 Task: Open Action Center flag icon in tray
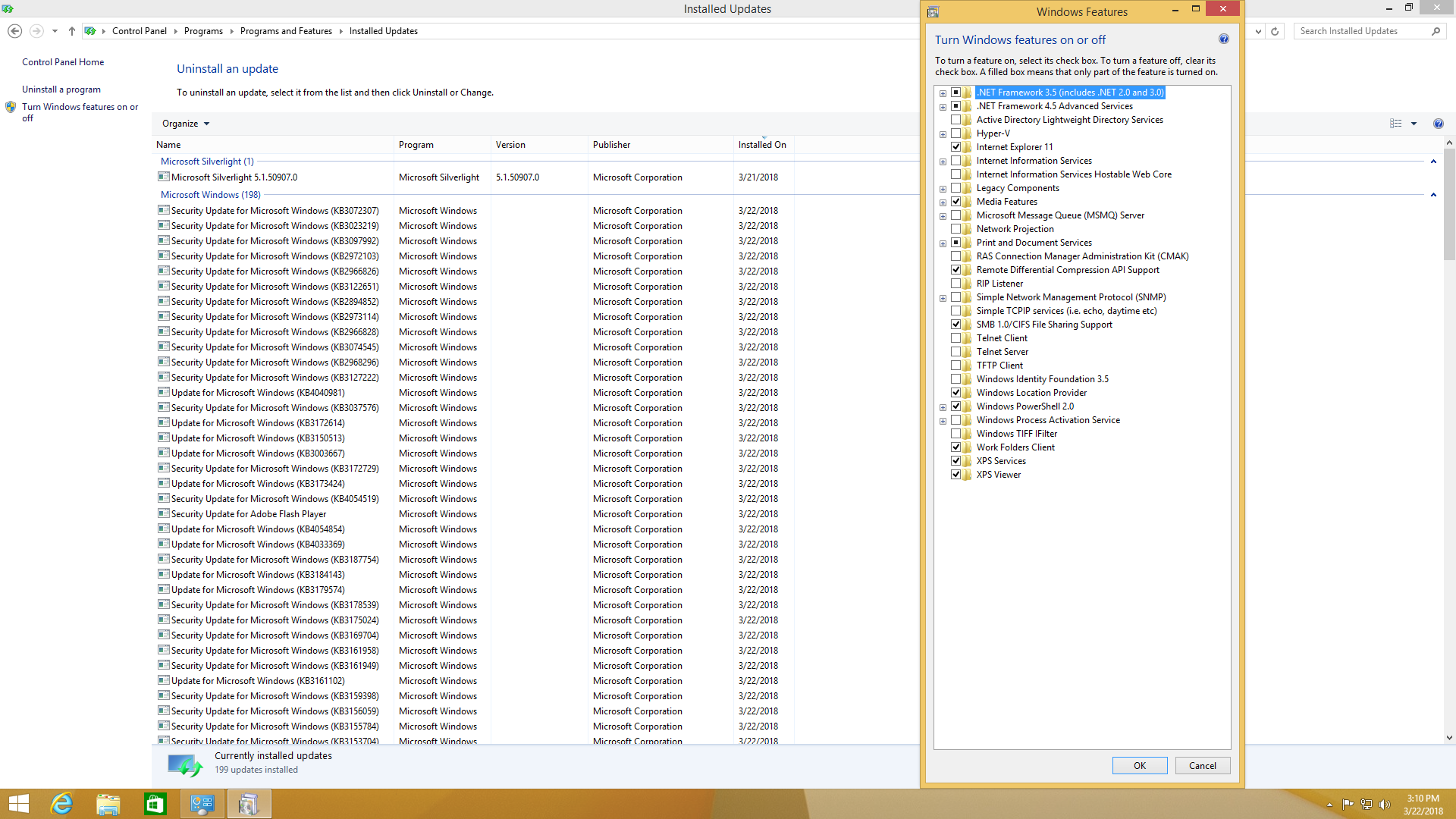point(1348,805)
